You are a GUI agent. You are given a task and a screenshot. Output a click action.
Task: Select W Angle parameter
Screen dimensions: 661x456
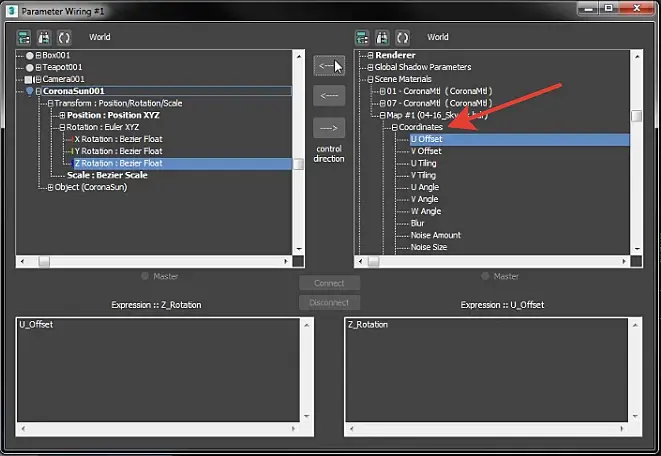426,211
